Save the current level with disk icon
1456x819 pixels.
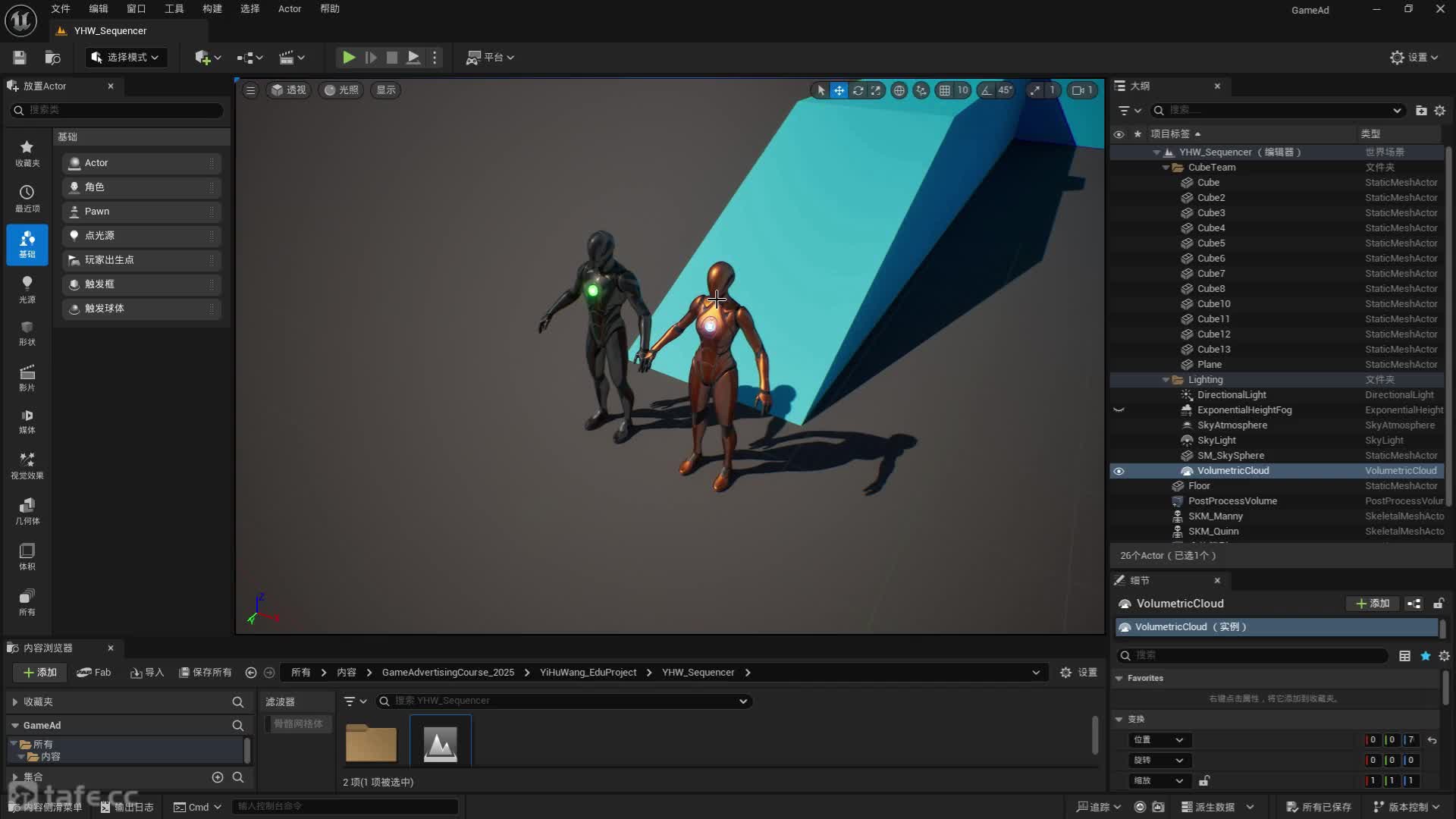click(x=20, y=57)
